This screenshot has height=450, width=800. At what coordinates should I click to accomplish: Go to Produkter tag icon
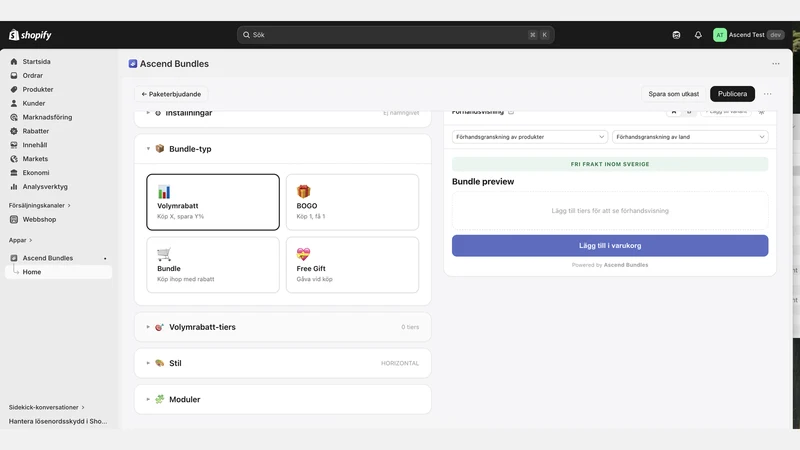pos(14,89)
